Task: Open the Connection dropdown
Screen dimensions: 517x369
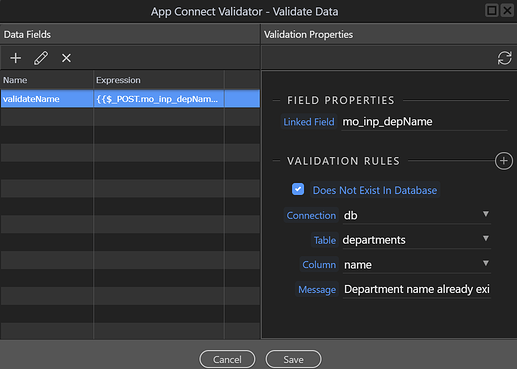Action: coord(416,215)
